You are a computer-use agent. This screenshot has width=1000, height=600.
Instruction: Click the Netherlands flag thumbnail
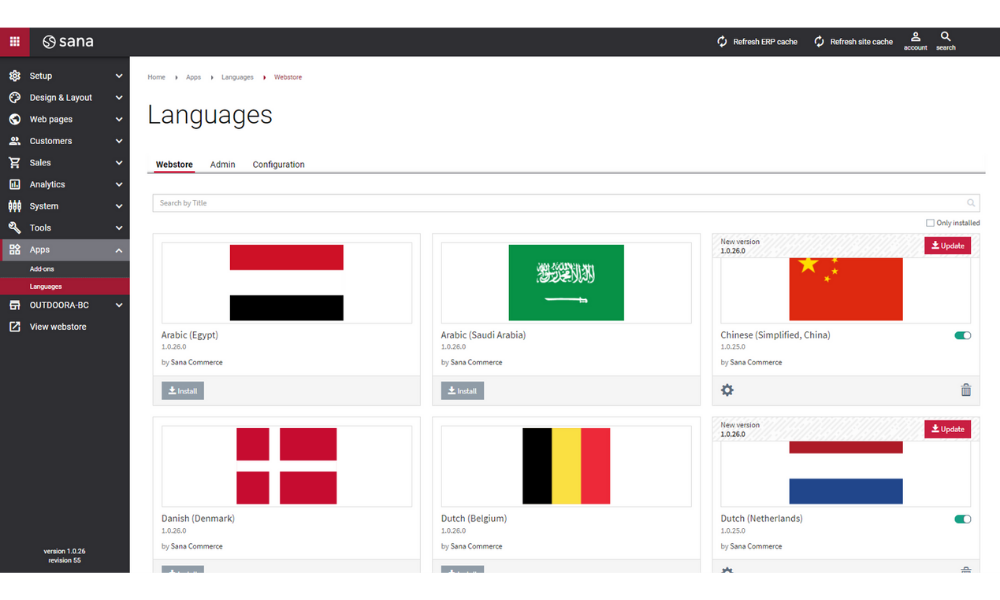coord(846,472)
